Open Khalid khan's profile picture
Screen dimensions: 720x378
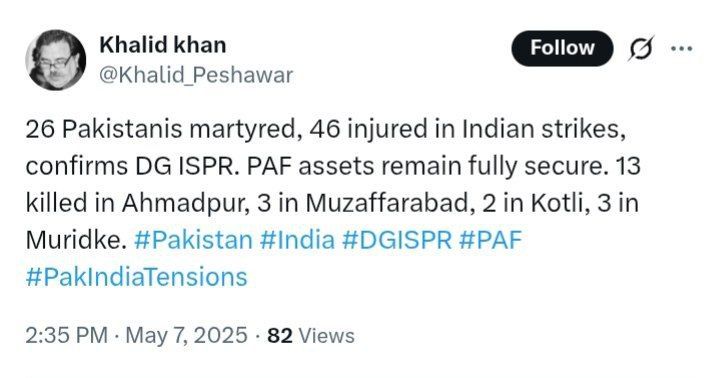(x=56, y=60)
